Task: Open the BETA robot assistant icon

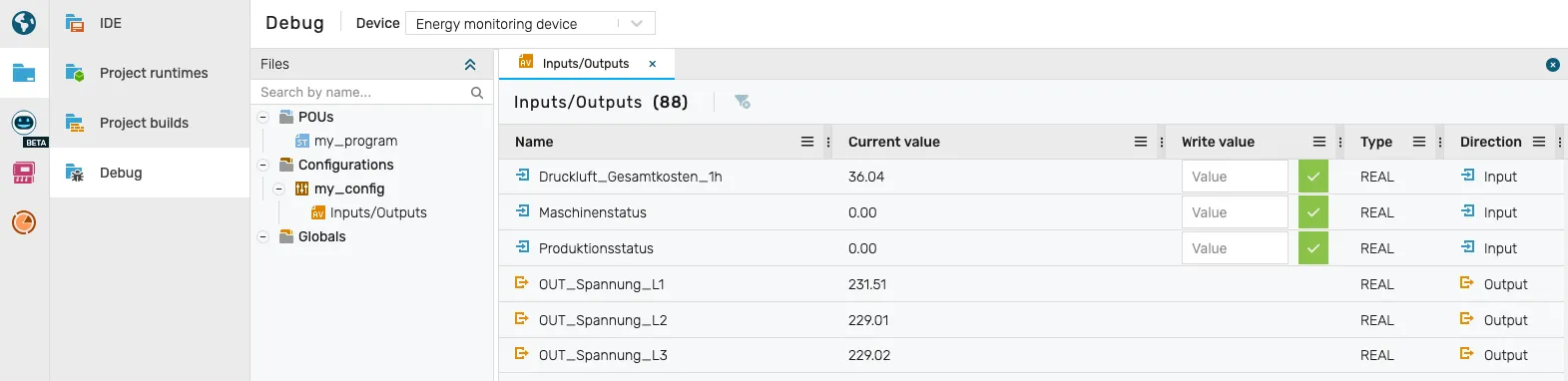Action: (24, 124)
